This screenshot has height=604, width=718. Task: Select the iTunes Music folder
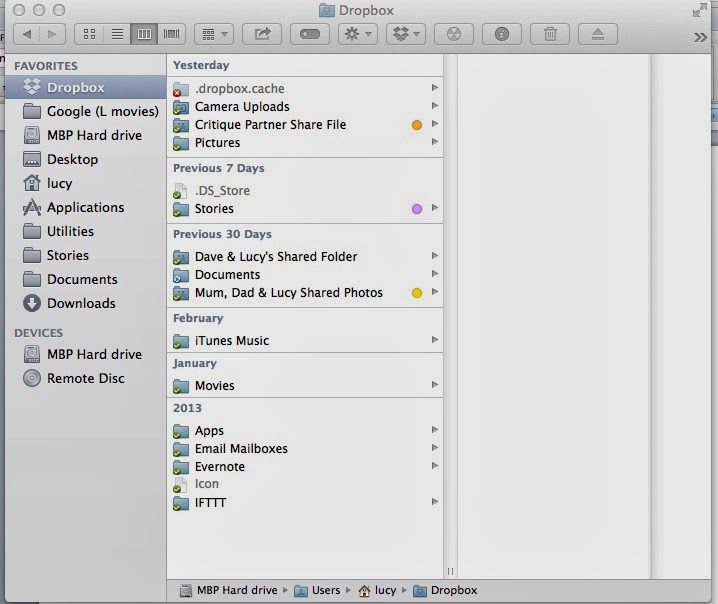click(305, 341)
